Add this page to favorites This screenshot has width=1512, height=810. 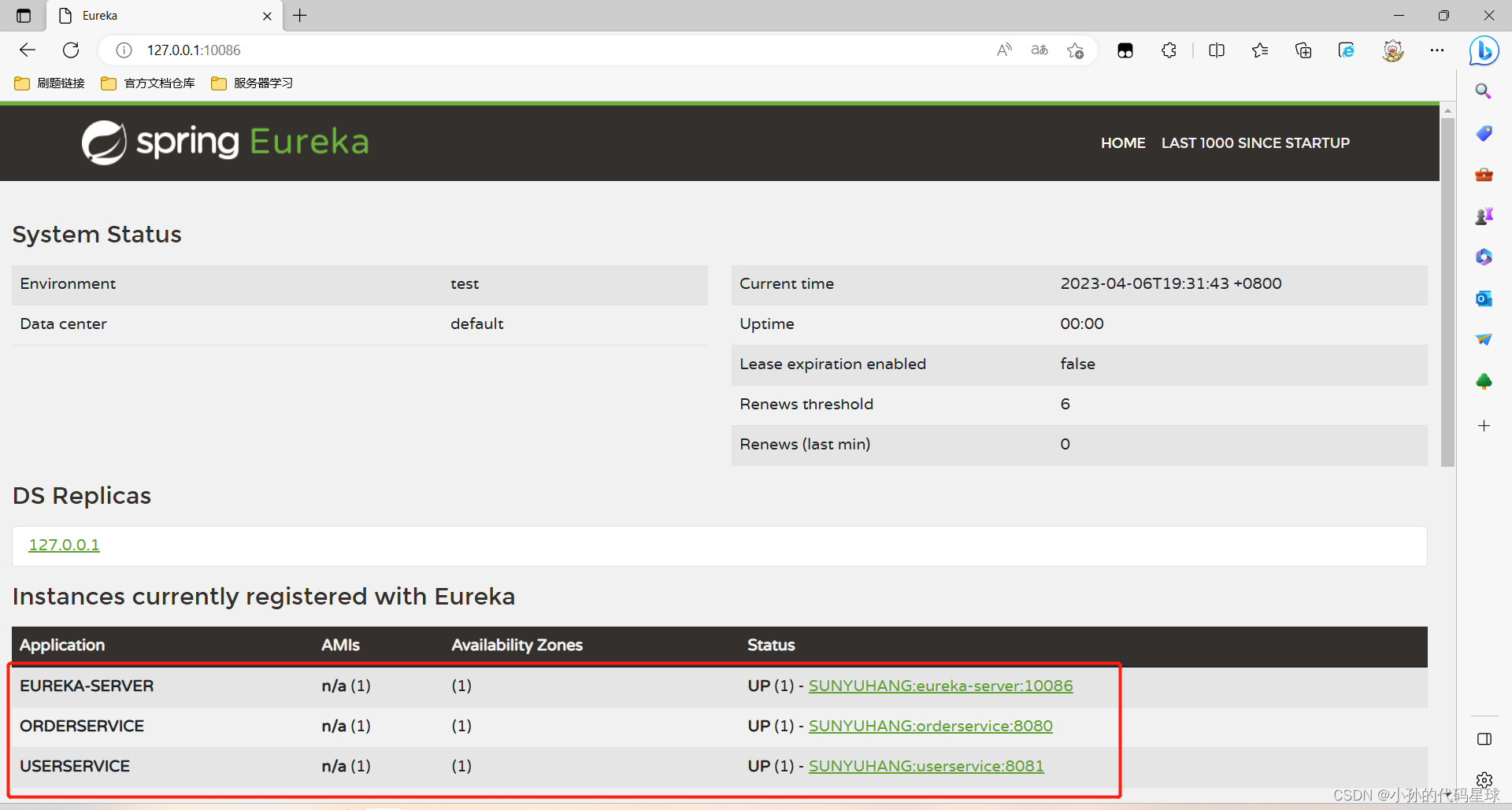click(x=1076, y=50)
